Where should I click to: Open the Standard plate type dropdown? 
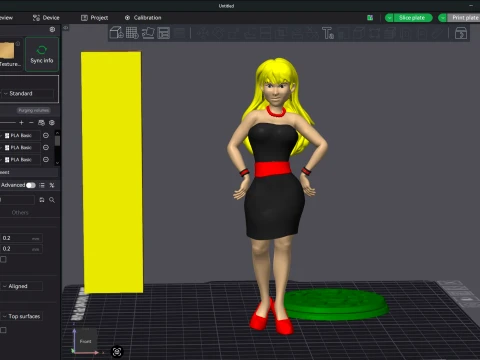27,94
